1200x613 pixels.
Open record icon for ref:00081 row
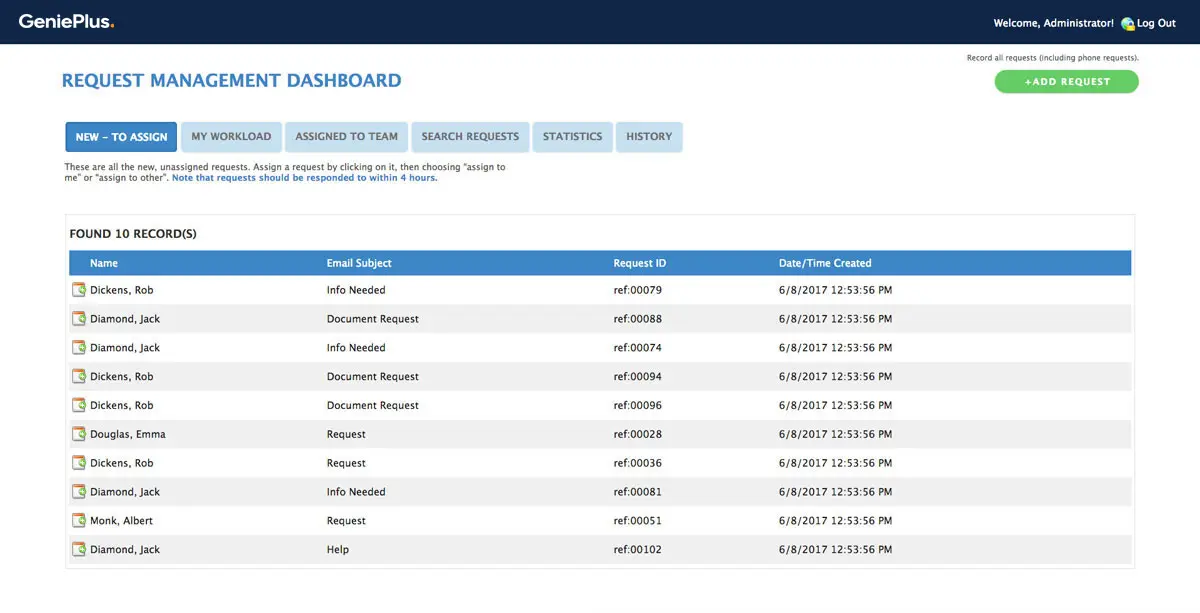click(79, 492)
